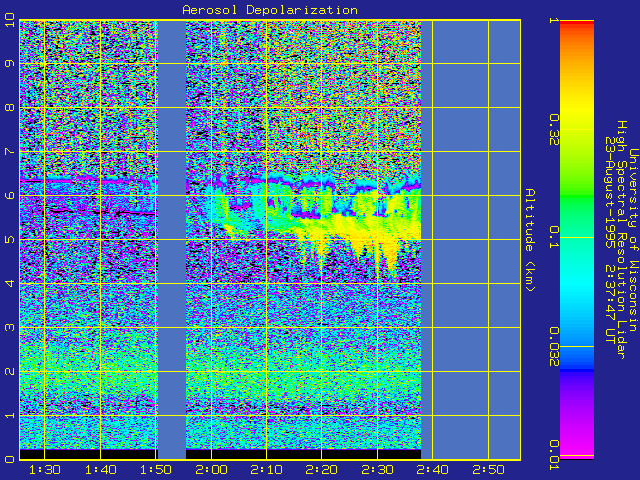
Task: Click the altitude axis label 10
Action: pyautogui.click(x=9, y=20)
